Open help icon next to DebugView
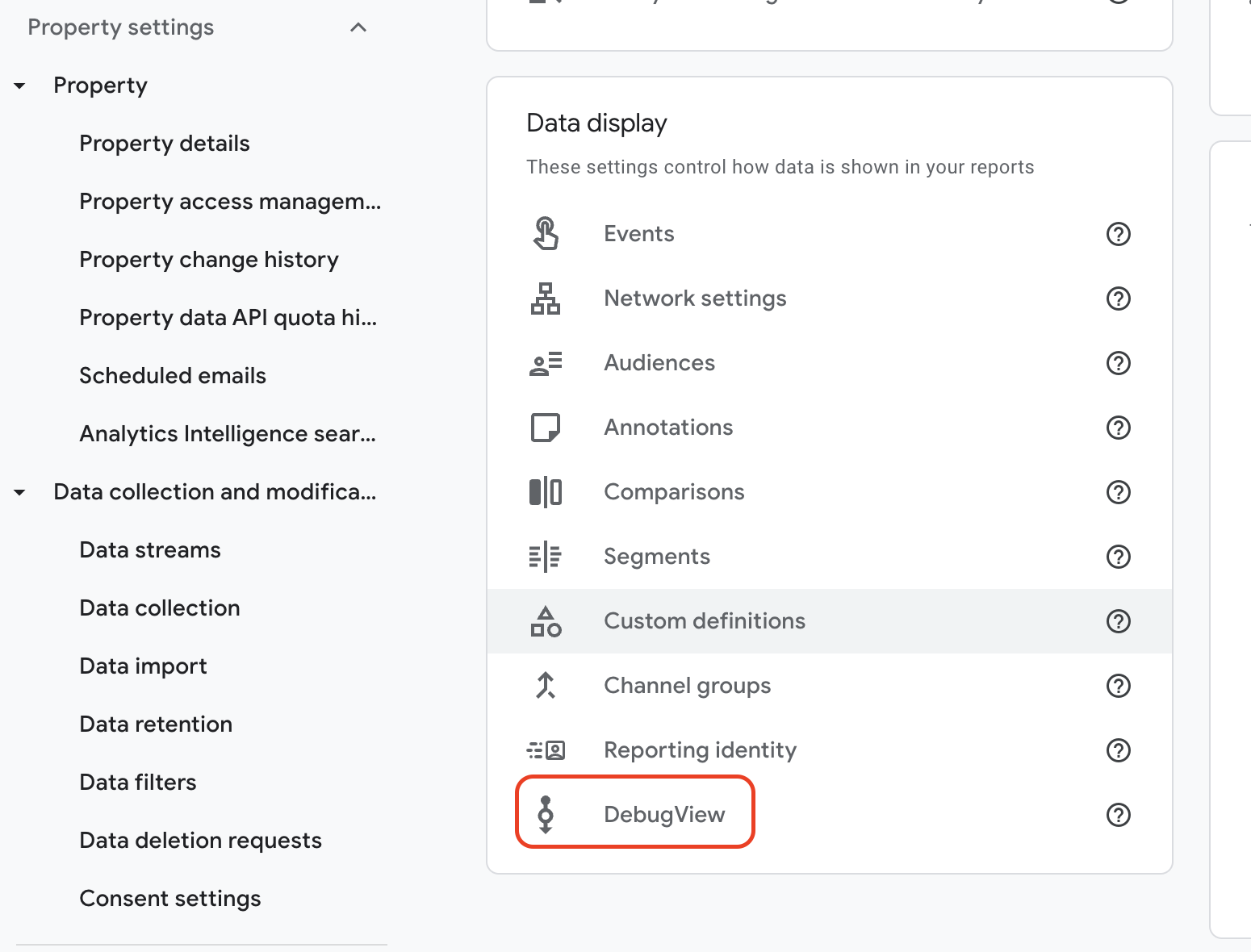1251x952 pixels. tap(1118, 815)
